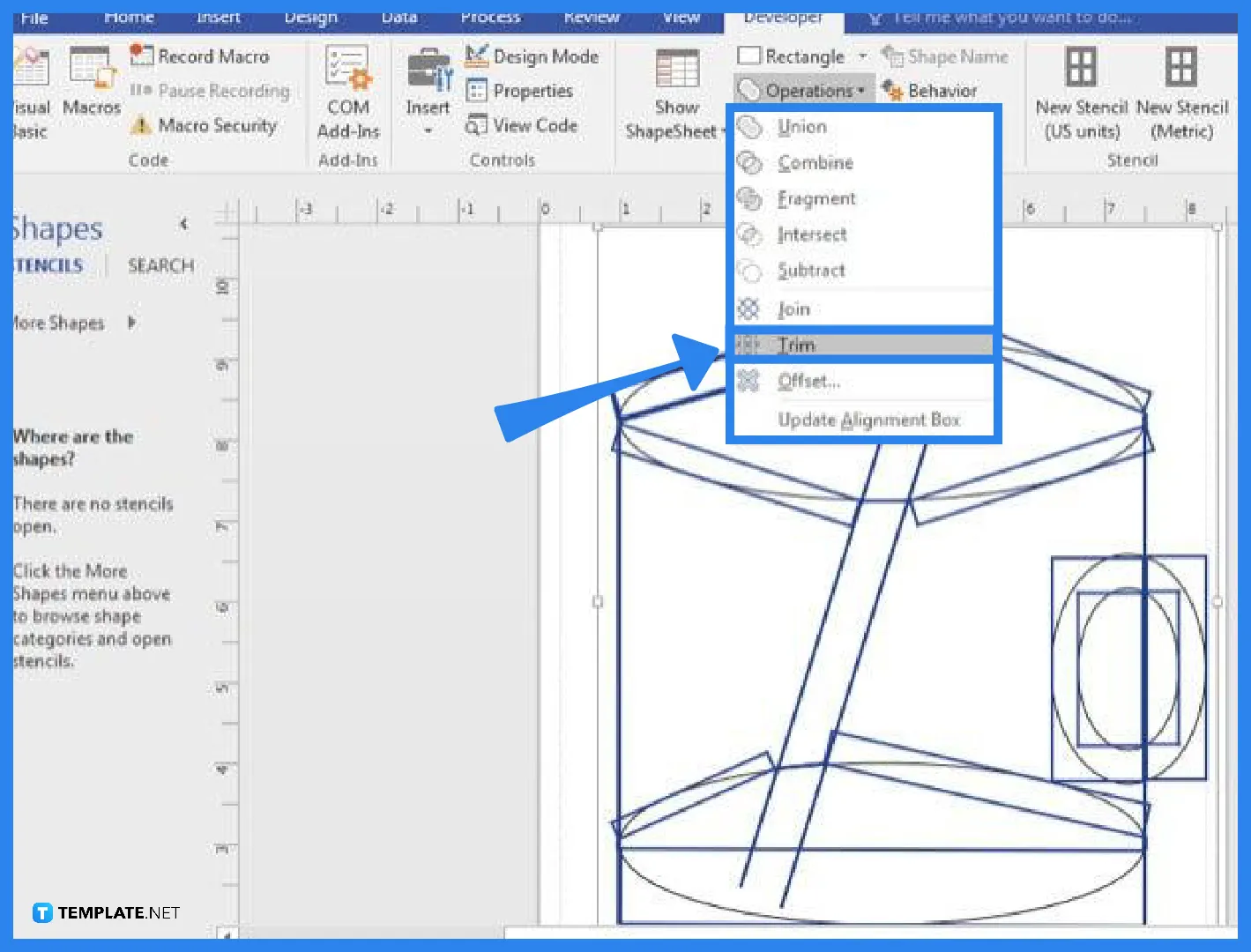Click the Macros icon
Image resolution: width=1251 pixels, height=952 pixels.
click(91, 84)
